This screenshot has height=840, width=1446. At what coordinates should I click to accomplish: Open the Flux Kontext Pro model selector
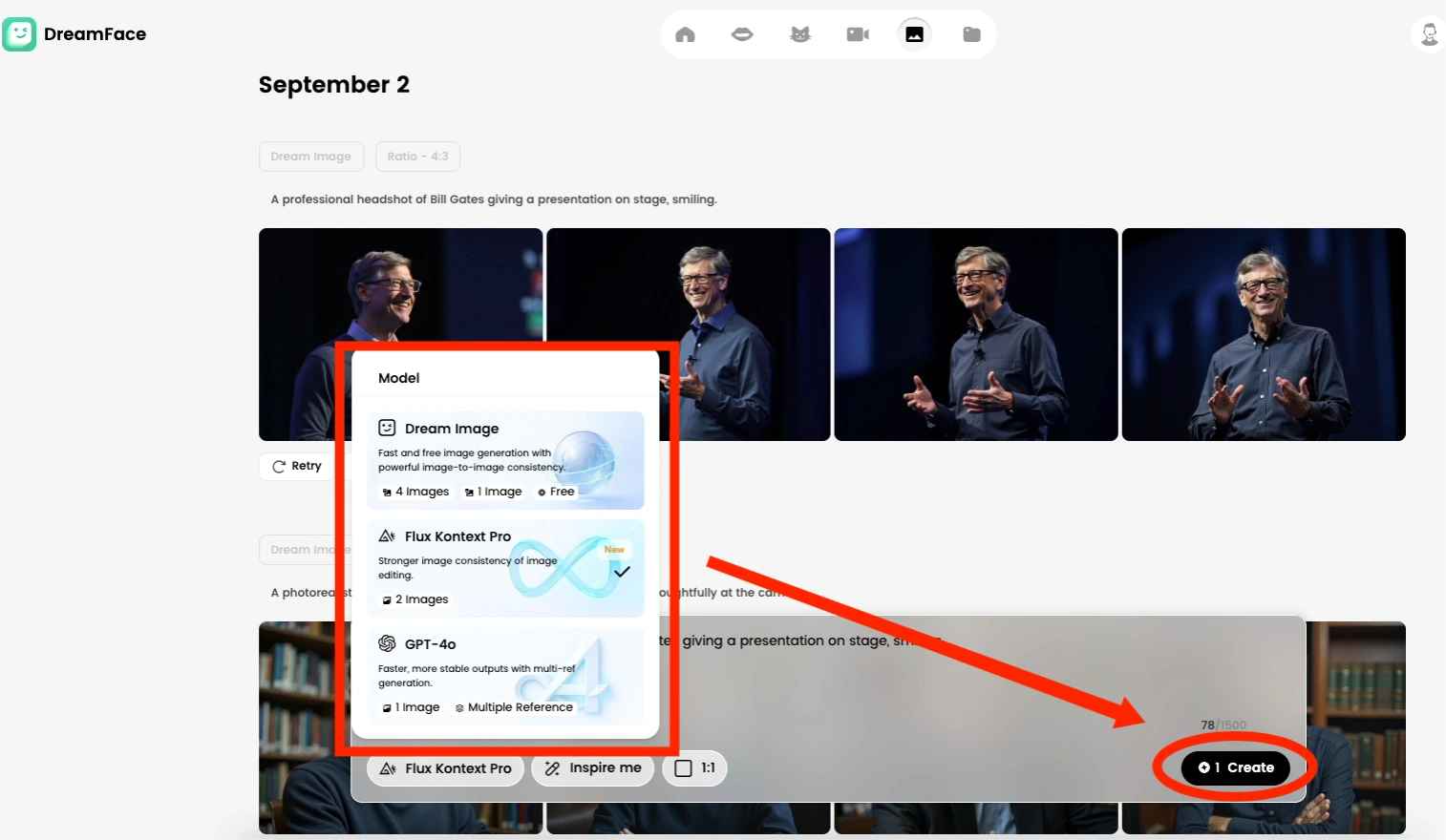point(445,767)
